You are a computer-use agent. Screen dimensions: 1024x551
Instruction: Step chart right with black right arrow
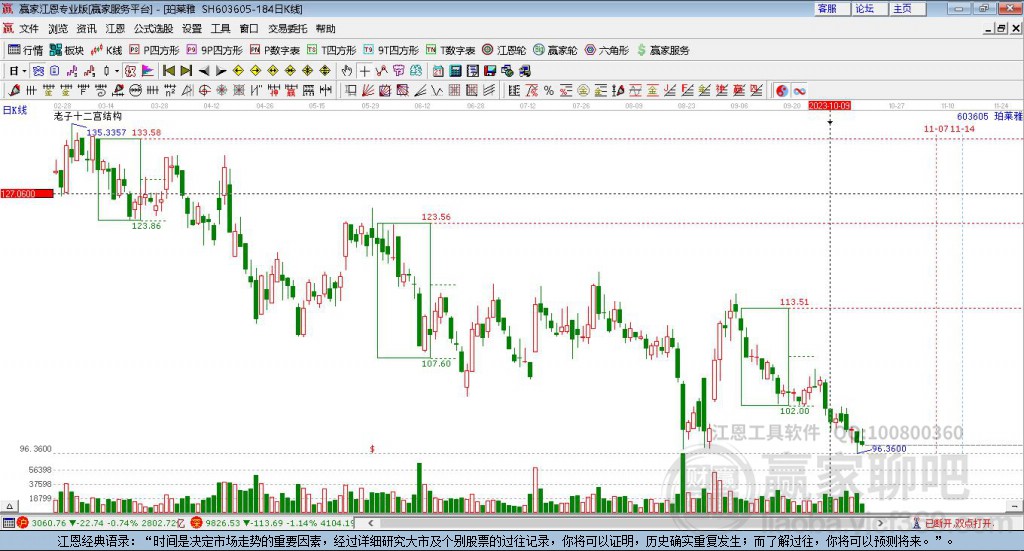(x=221, y=71)
